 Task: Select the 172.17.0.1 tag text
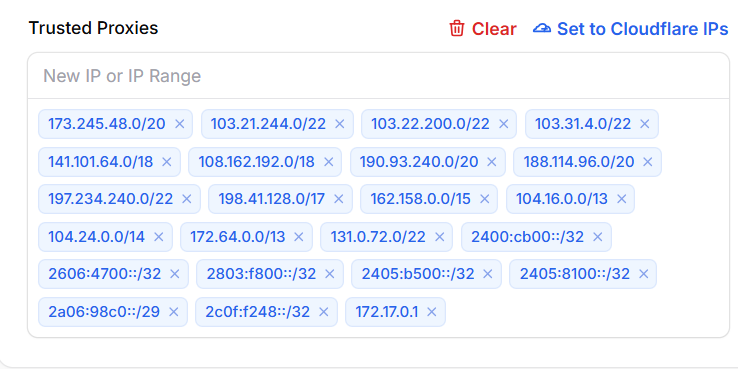pos(386,312)
